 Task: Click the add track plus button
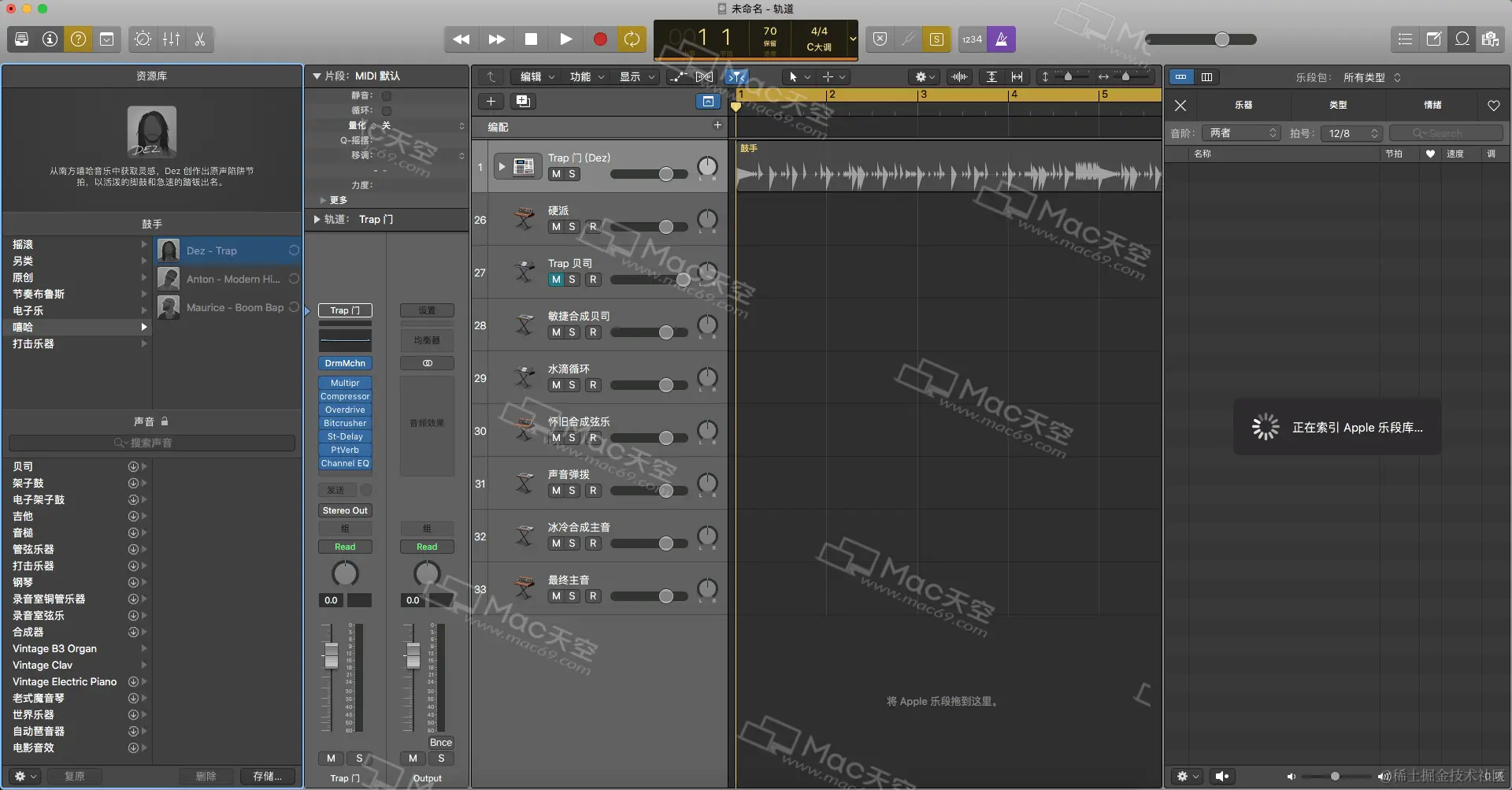pos(491,102)
